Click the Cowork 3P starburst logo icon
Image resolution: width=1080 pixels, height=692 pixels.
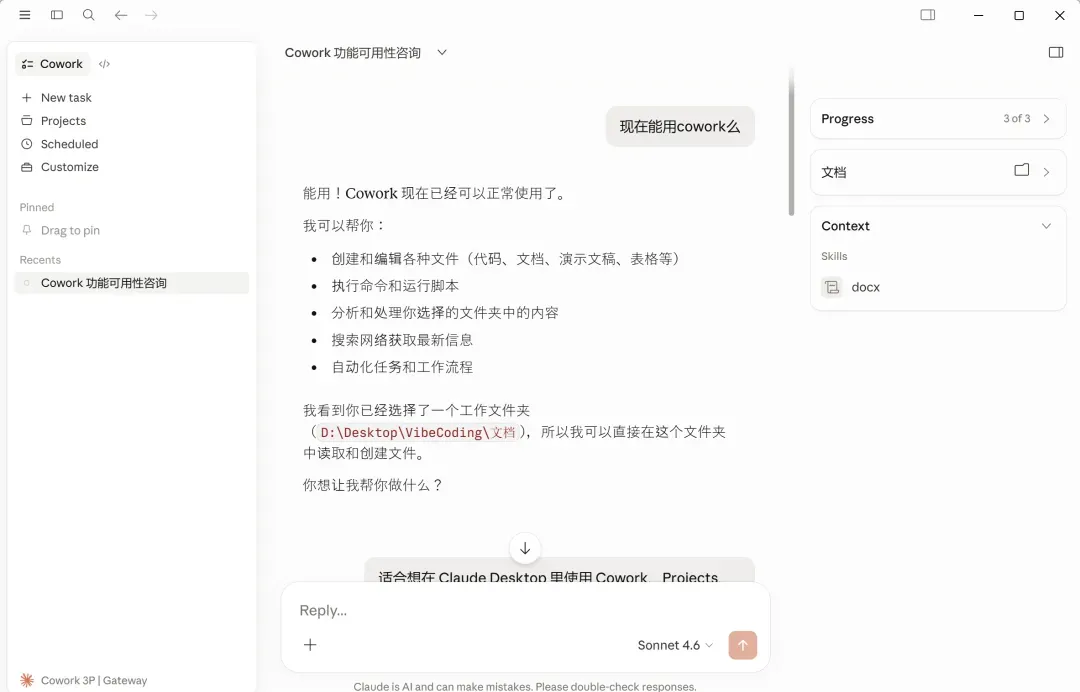pos(27,680)
